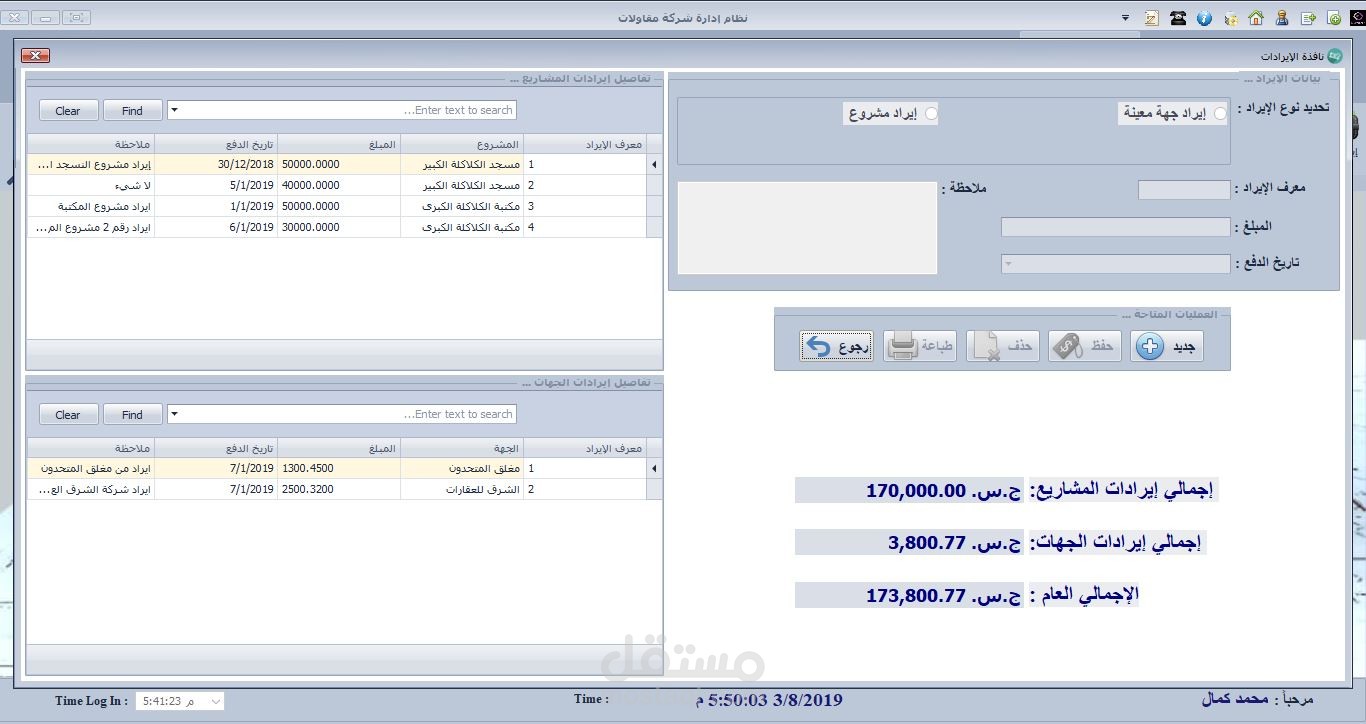Click the entities revenues search text box
Screen dimensions: 1366x724
(x=348, y=414)
